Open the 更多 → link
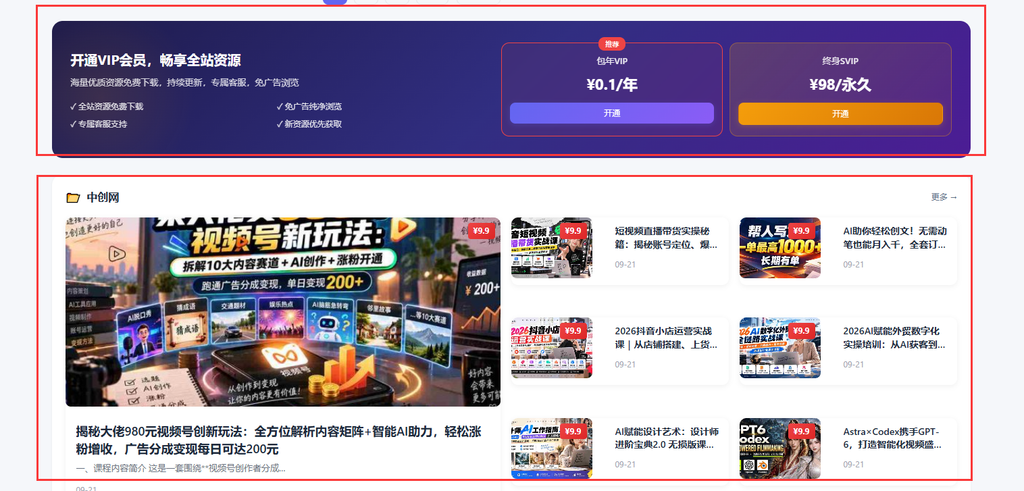1024x491 pixels. 944,197
